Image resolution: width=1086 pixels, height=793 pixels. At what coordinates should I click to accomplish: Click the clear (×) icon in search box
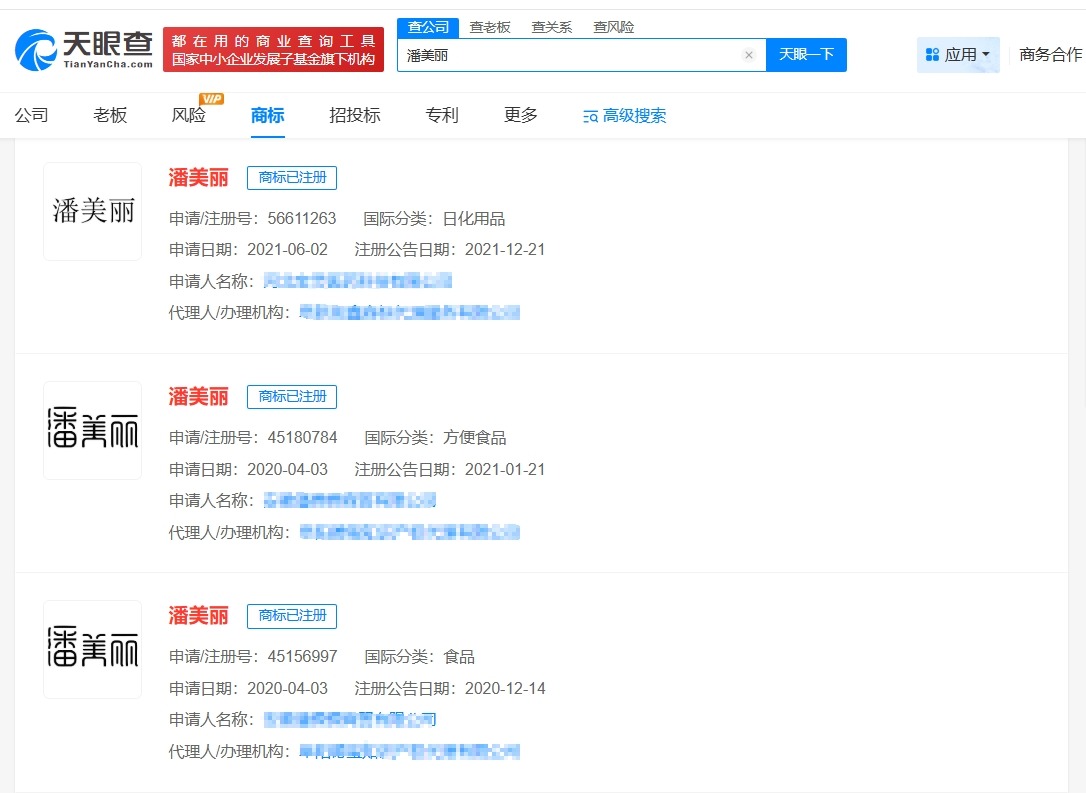(749, 56)
